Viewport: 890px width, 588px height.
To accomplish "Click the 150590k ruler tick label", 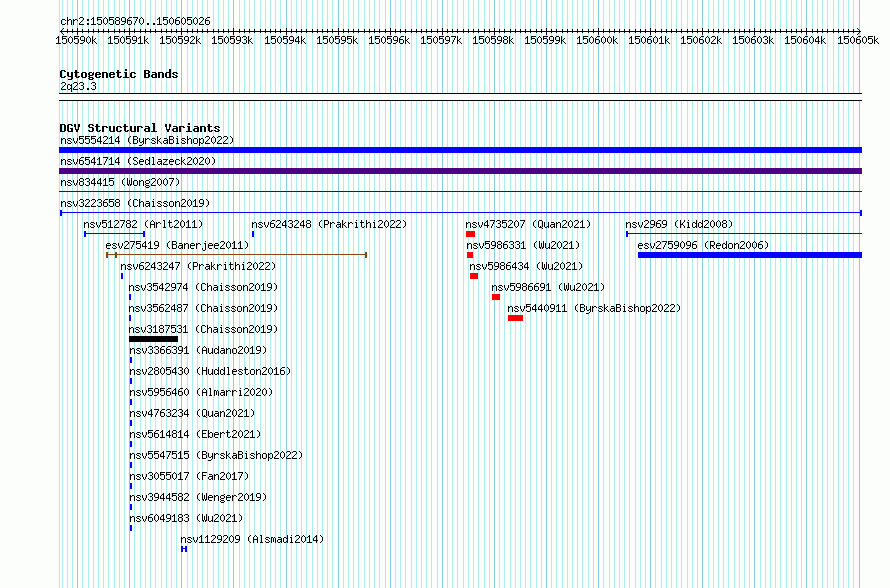I will pyautogui.click(x=76, y=40).
